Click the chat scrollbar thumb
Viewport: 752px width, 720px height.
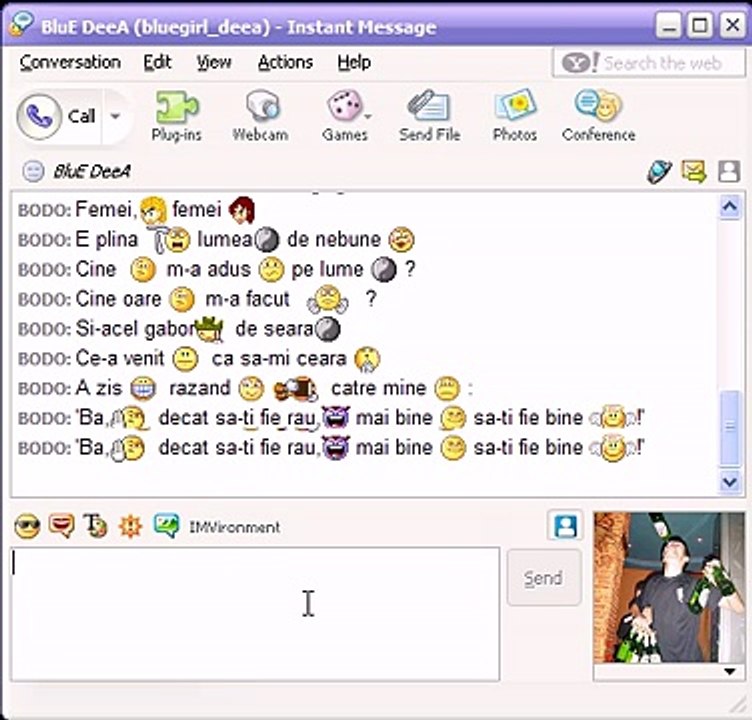coord(729,427)
